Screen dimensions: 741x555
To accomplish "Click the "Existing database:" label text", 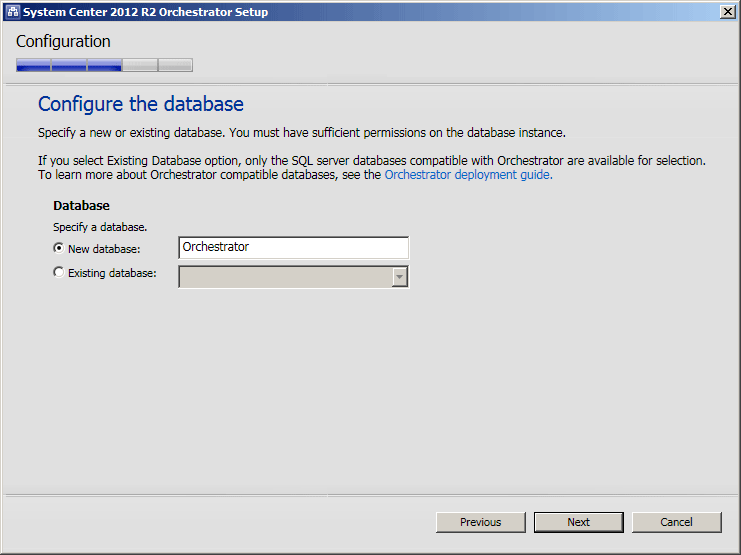I will coord(112,273).
